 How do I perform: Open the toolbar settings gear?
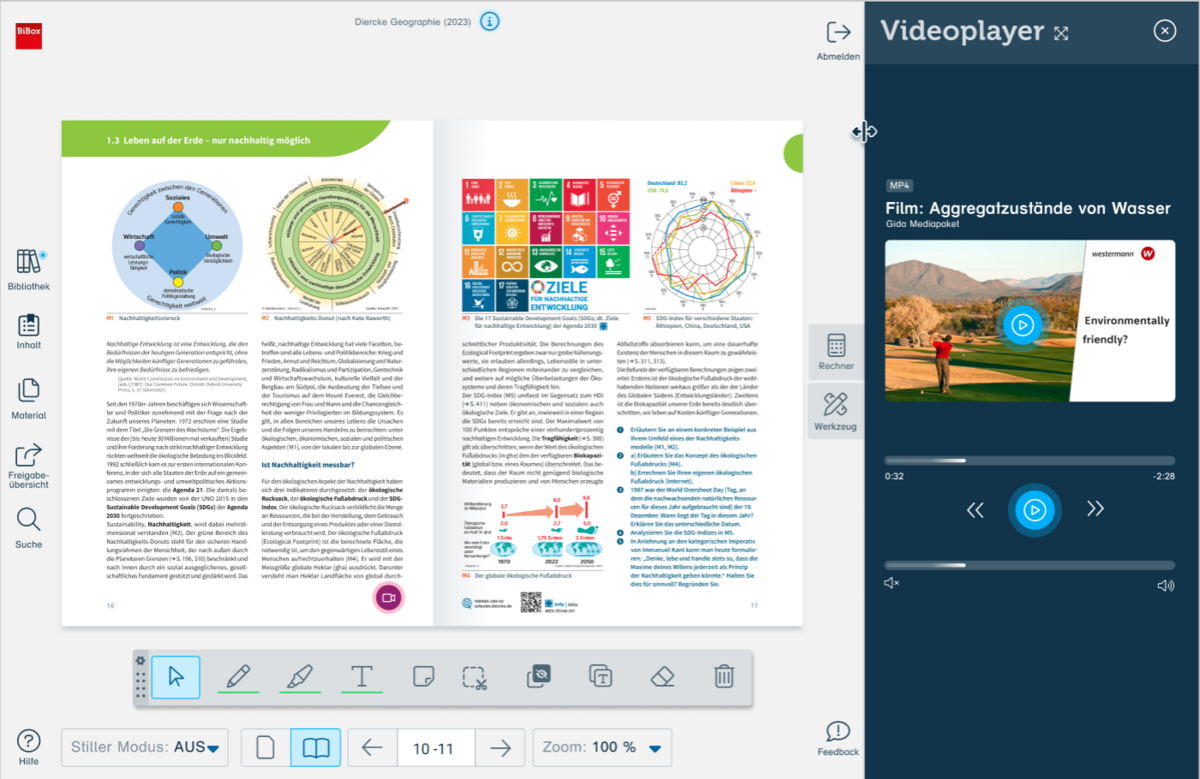[141, 660]
